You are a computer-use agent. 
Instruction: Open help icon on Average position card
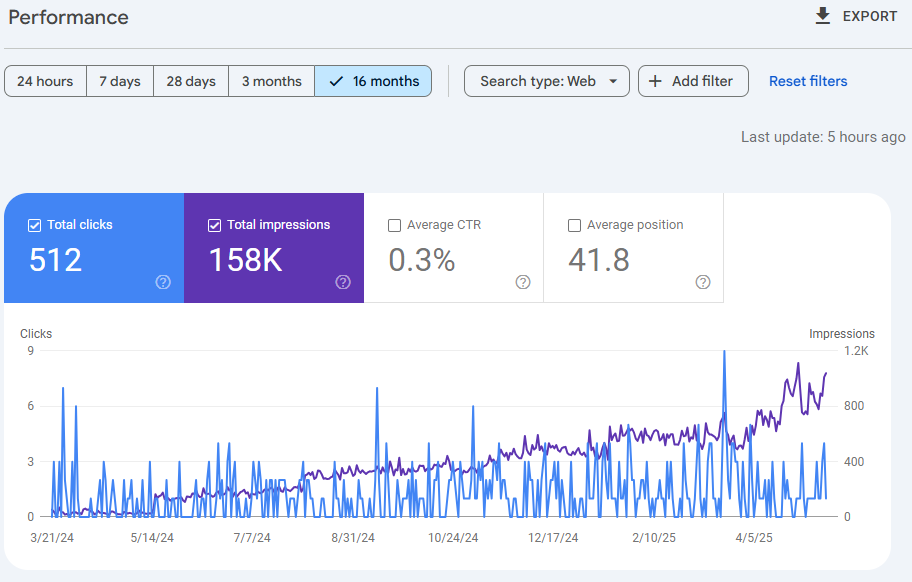click(702, 283)
